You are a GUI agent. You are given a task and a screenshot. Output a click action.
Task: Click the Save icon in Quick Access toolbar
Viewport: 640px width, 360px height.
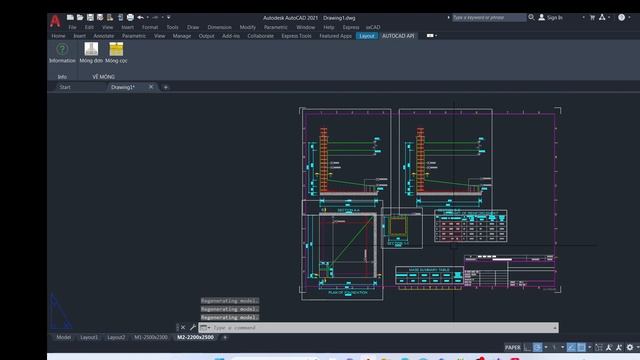coord(90,17)
